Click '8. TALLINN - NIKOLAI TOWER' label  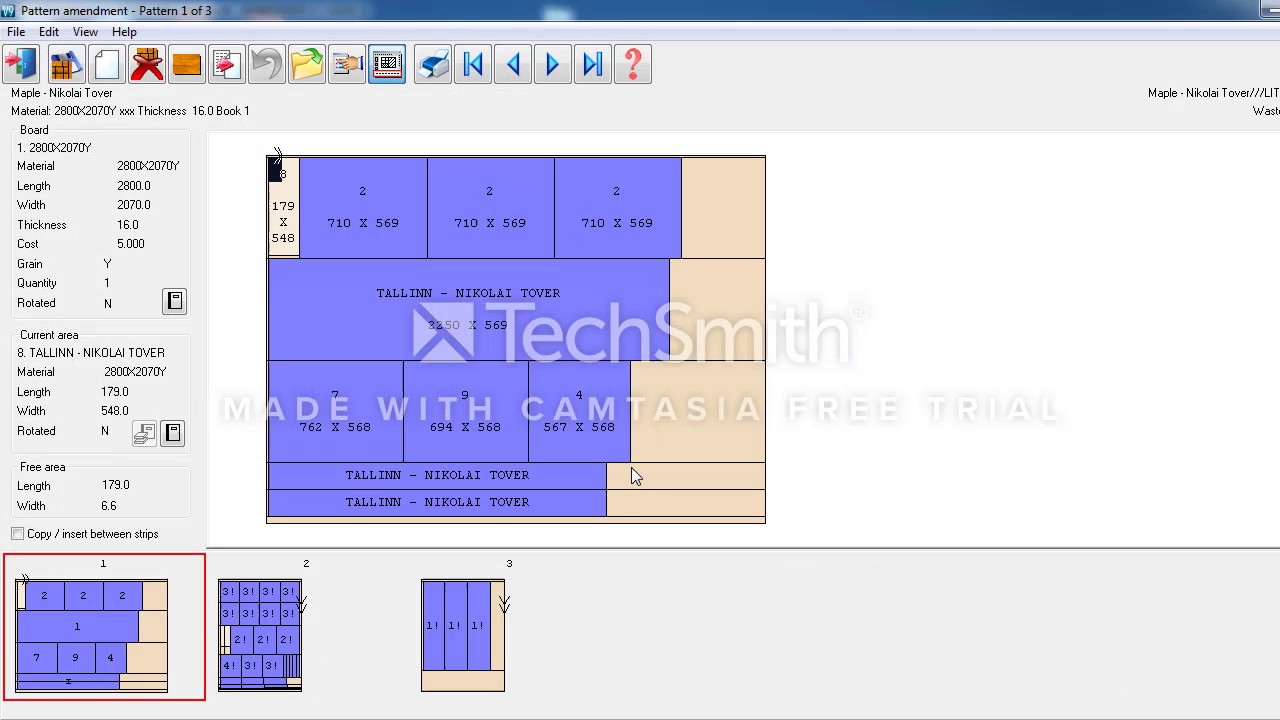[x=91, y=353]
